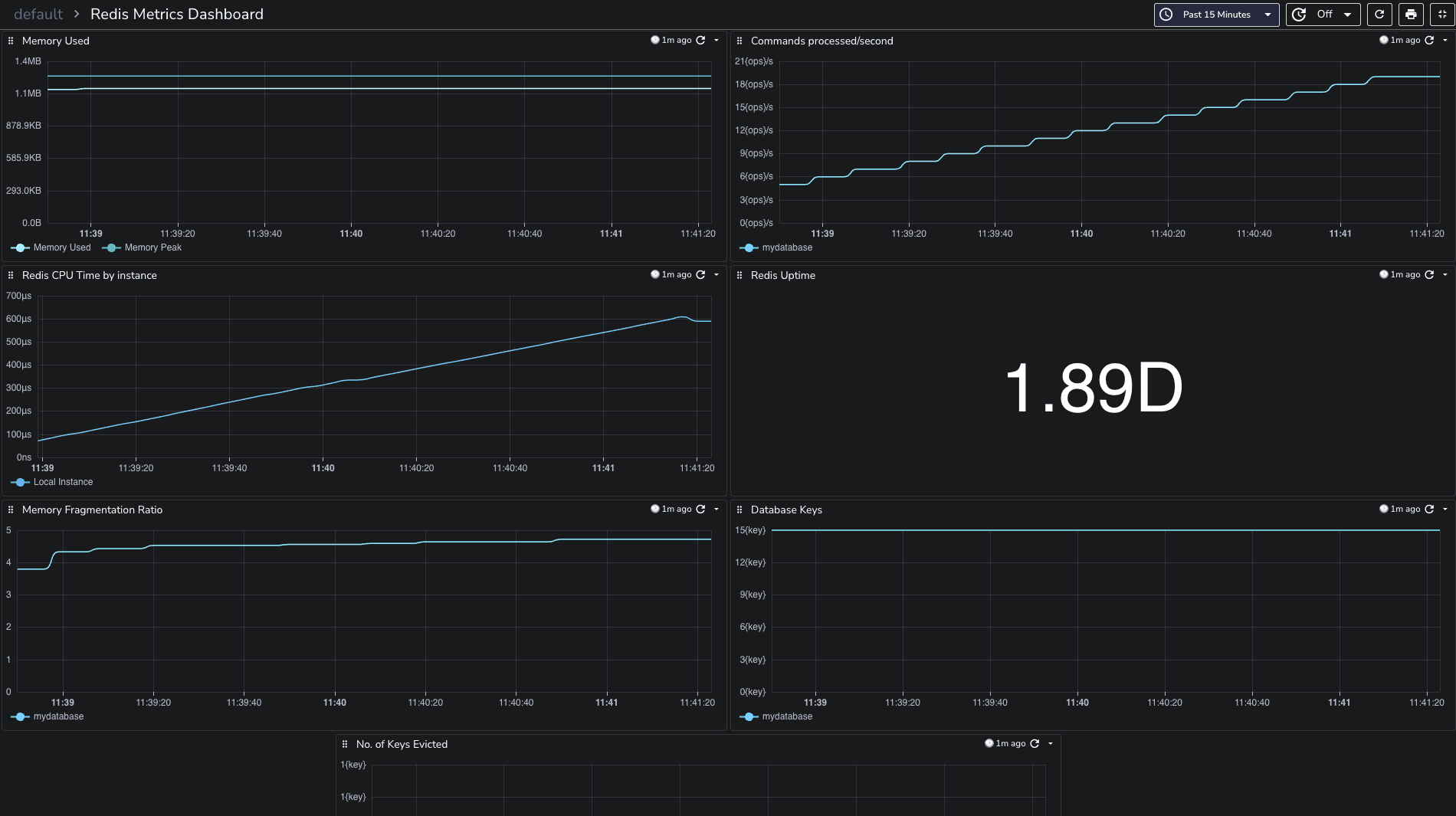1456x816 pixels.
Task: Refresh the Memory Used panel
Action: pyautogui.click(x=700, y=41)
